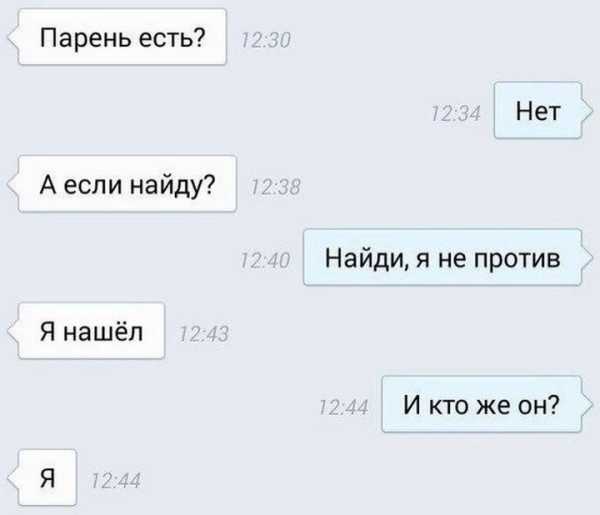600x515 pixels.
Task: Click the word "Парень" in first bubble
Action: pos(85,39)
